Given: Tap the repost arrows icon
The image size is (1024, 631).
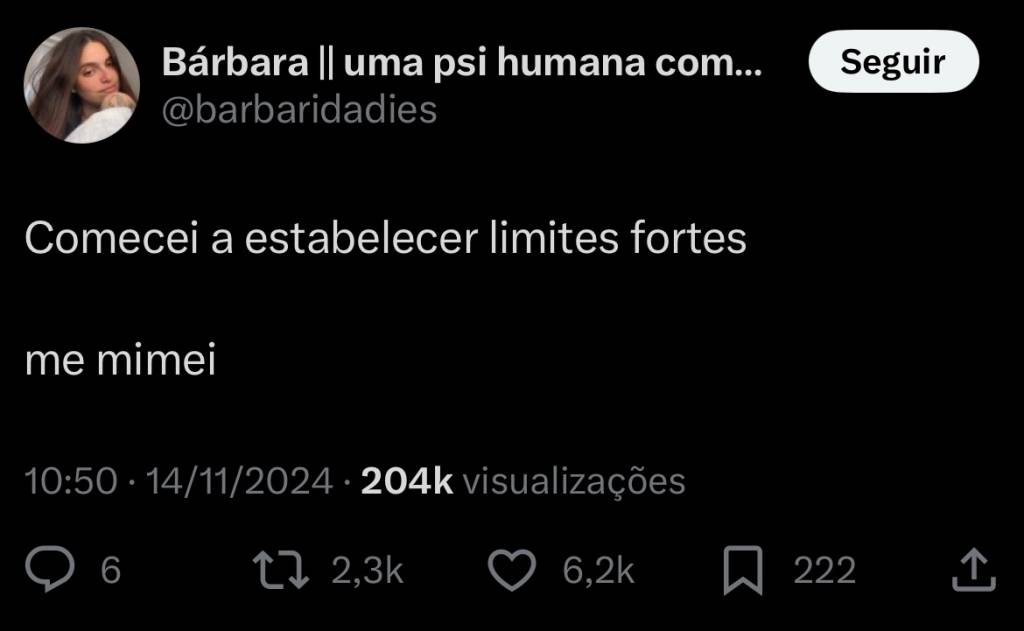Looking at the screenshot, I should 281,570.
